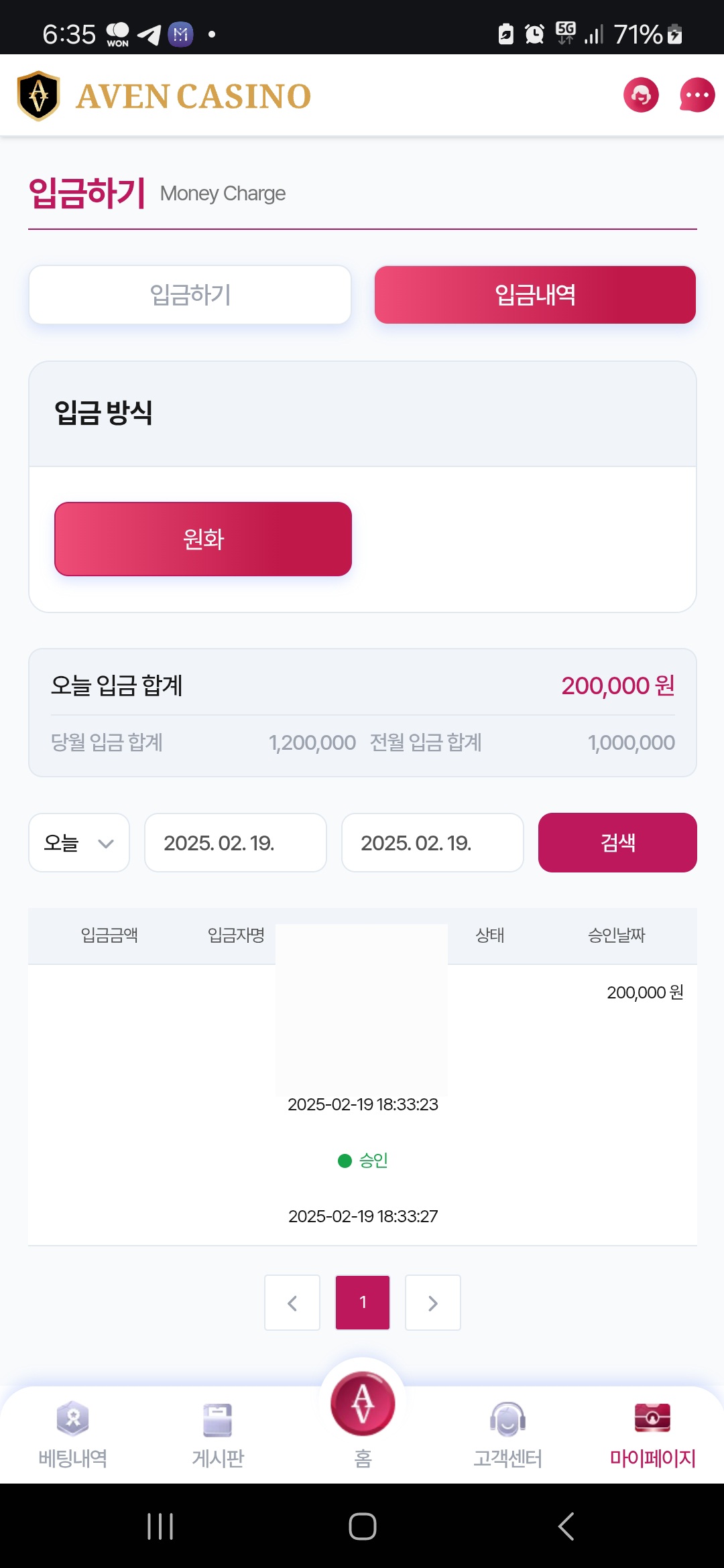This screenshot has height=1568, width=724.
Task: Expand the 오늘 period dropdown
Action: (78, 842)
